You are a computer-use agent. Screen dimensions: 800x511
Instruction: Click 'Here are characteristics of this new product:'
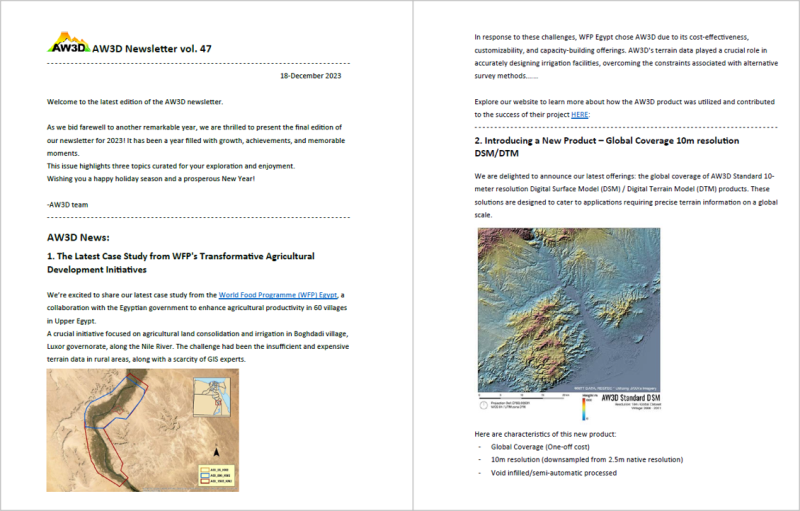pyautogui.click(x=545, y=434)
